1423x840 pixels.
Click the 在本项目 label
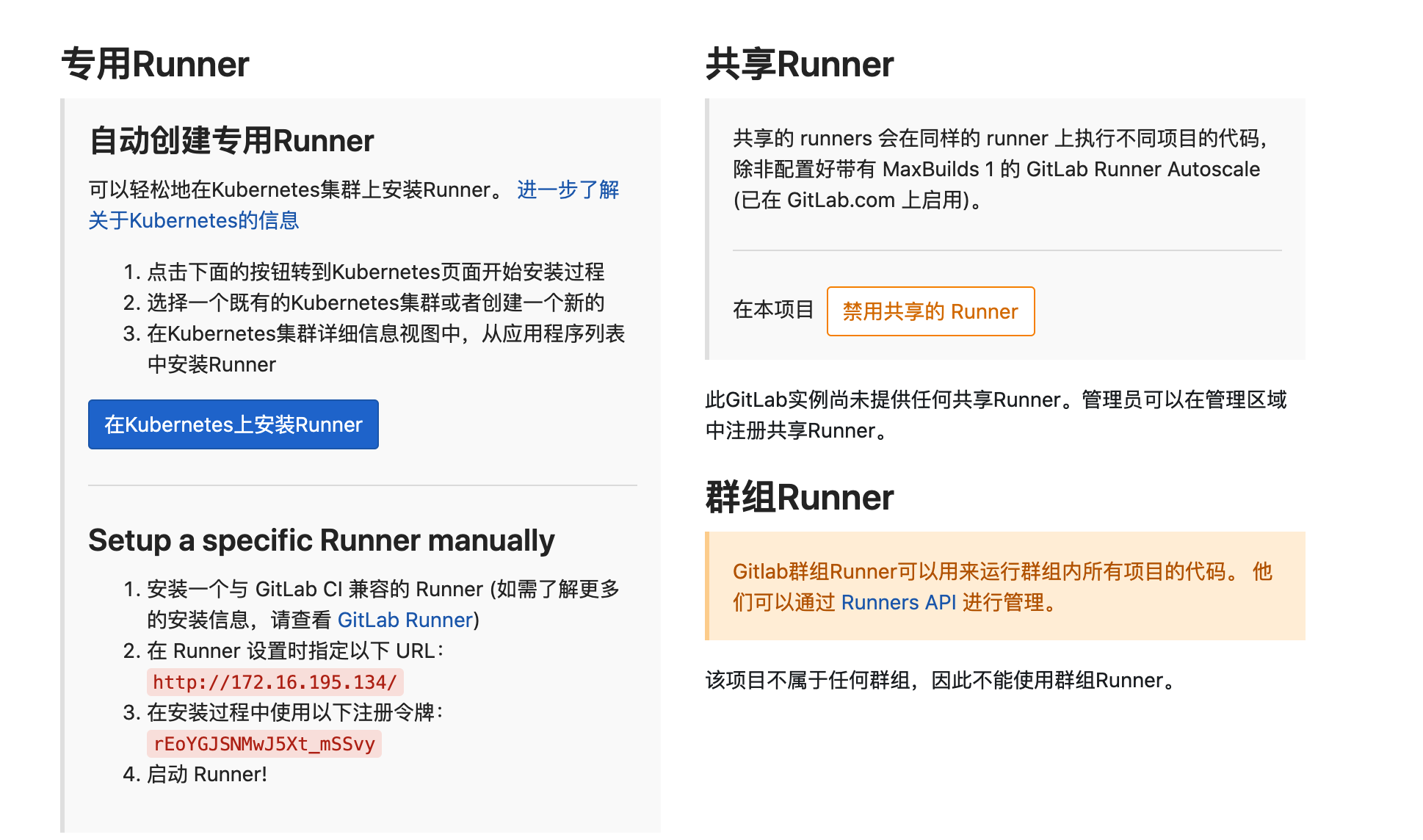pos(772,310)
